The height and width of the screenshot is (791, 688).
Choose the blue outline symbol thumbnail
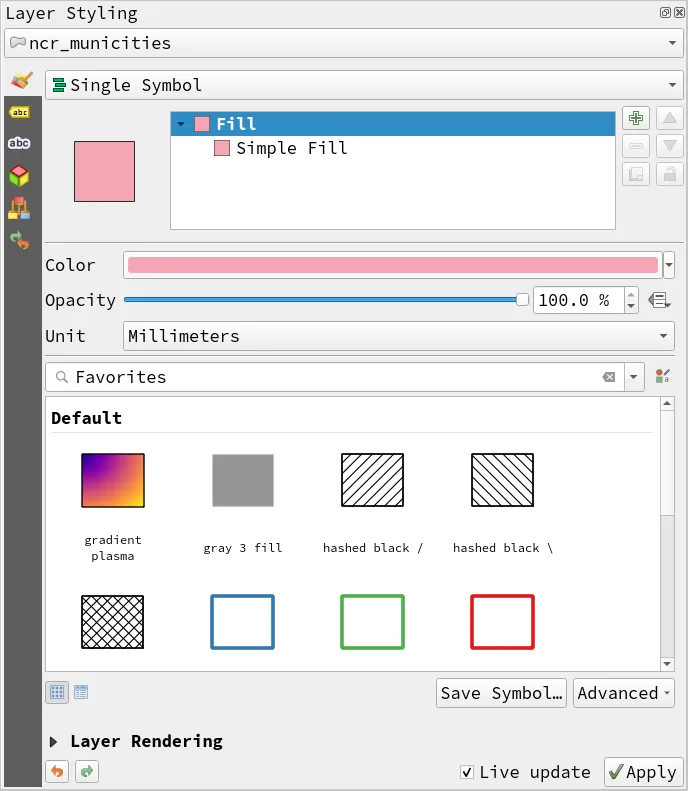tap(243, 622)
